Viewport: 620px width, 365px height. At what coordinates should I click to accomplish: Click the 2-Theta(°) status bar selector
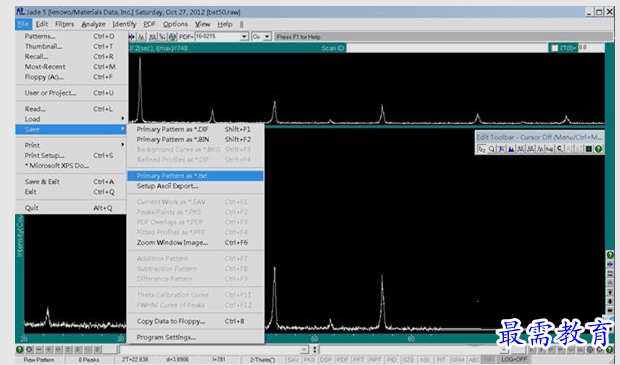(x=262, y=359)
